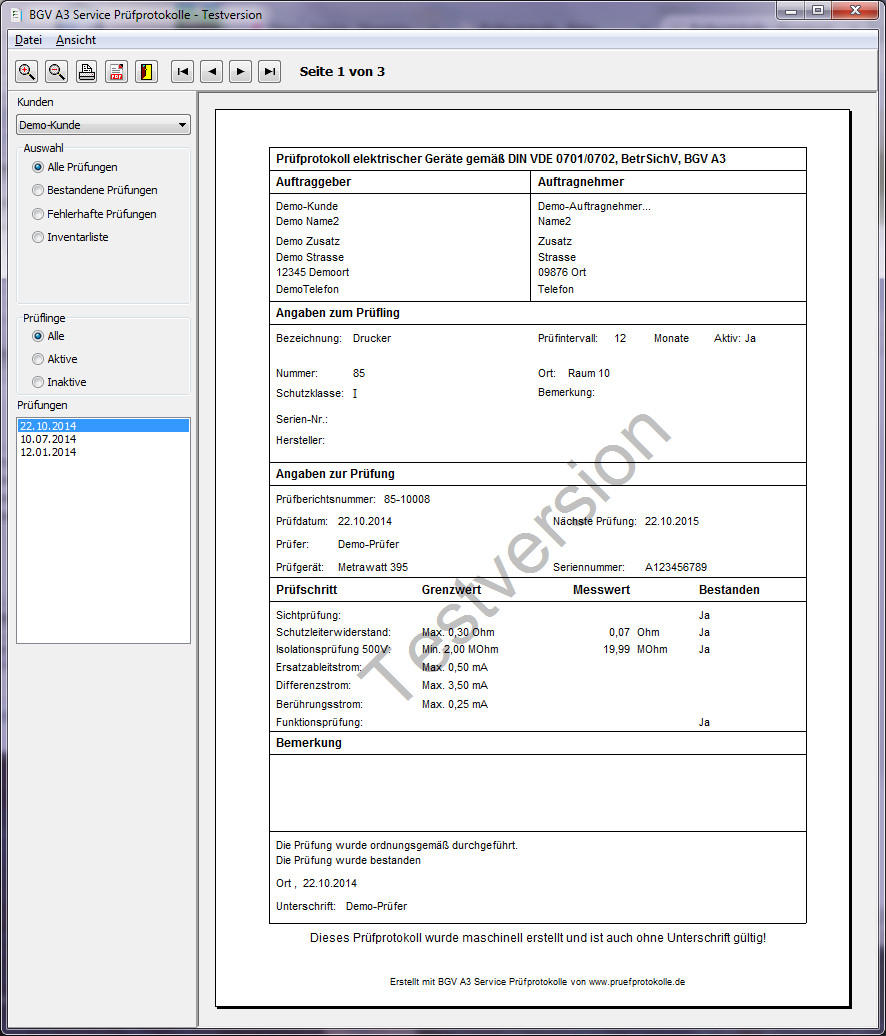Click the 12345 Demoort address line
Screen dimensions: 886x1036
[313, 272]
